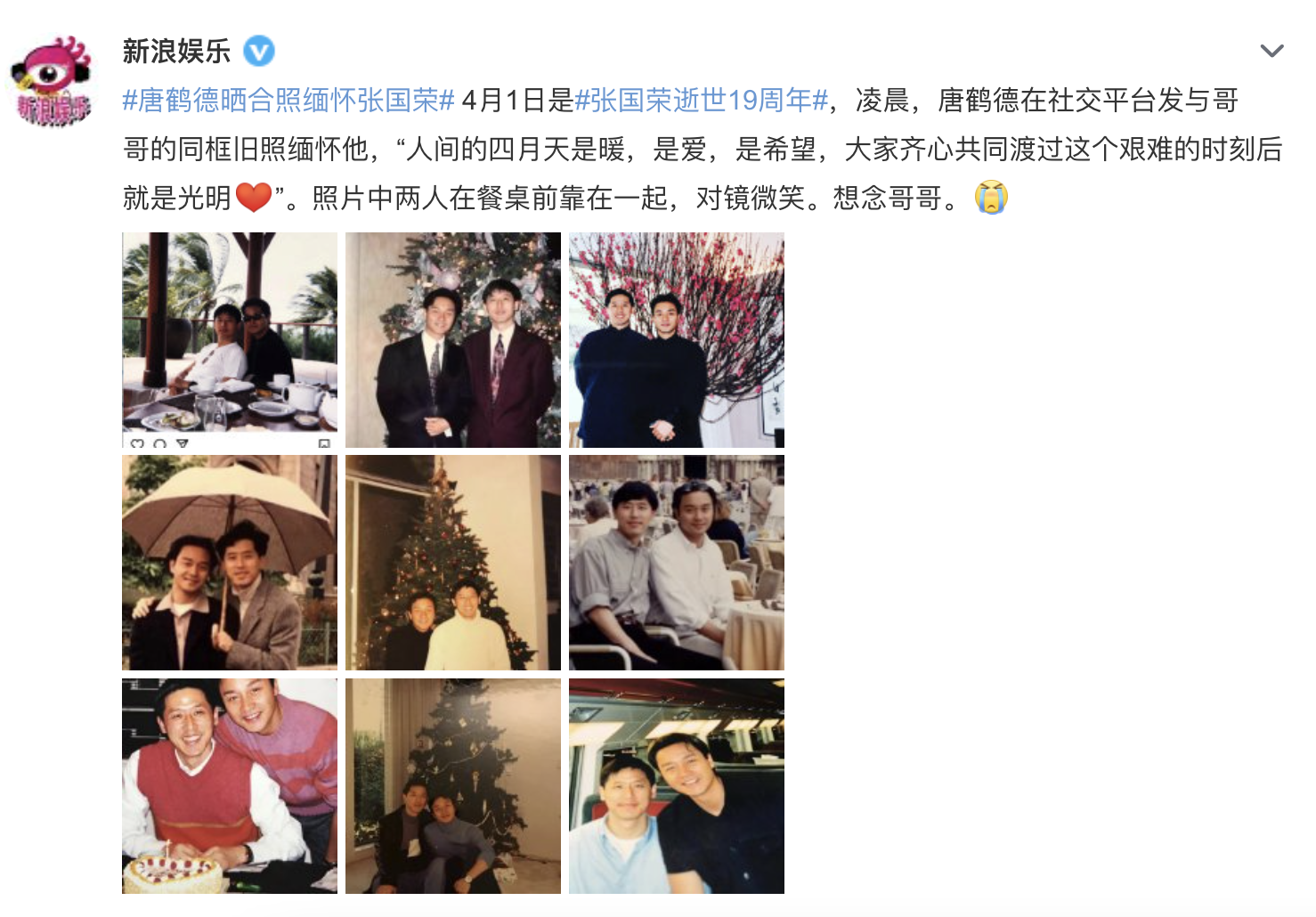Open the dark Christmas tree photo
The height and width of the screenshot is (917, 1316).
click(453, 786)
